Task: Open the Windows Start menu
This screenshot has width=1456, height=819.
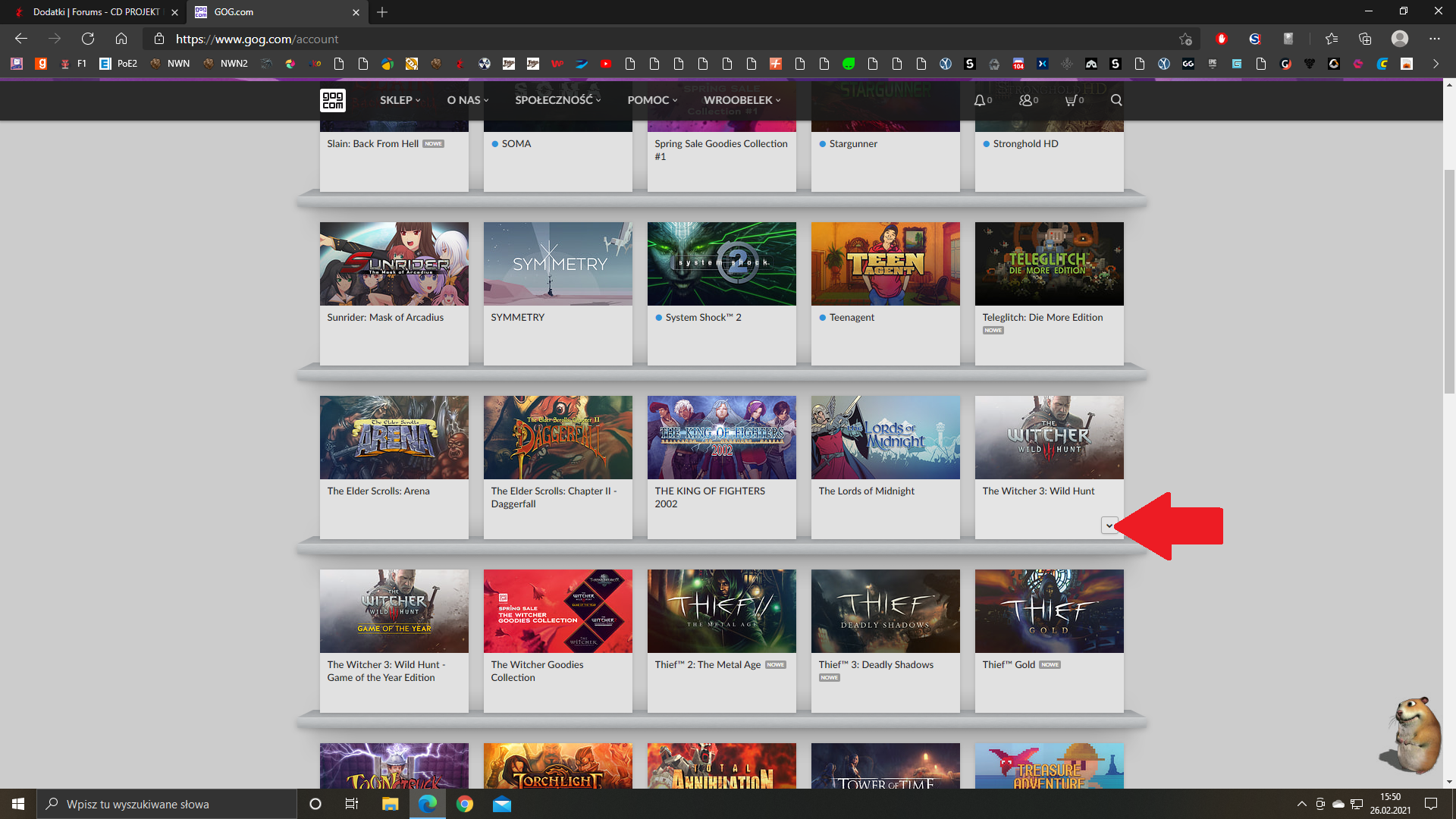Action: point(18,804)
